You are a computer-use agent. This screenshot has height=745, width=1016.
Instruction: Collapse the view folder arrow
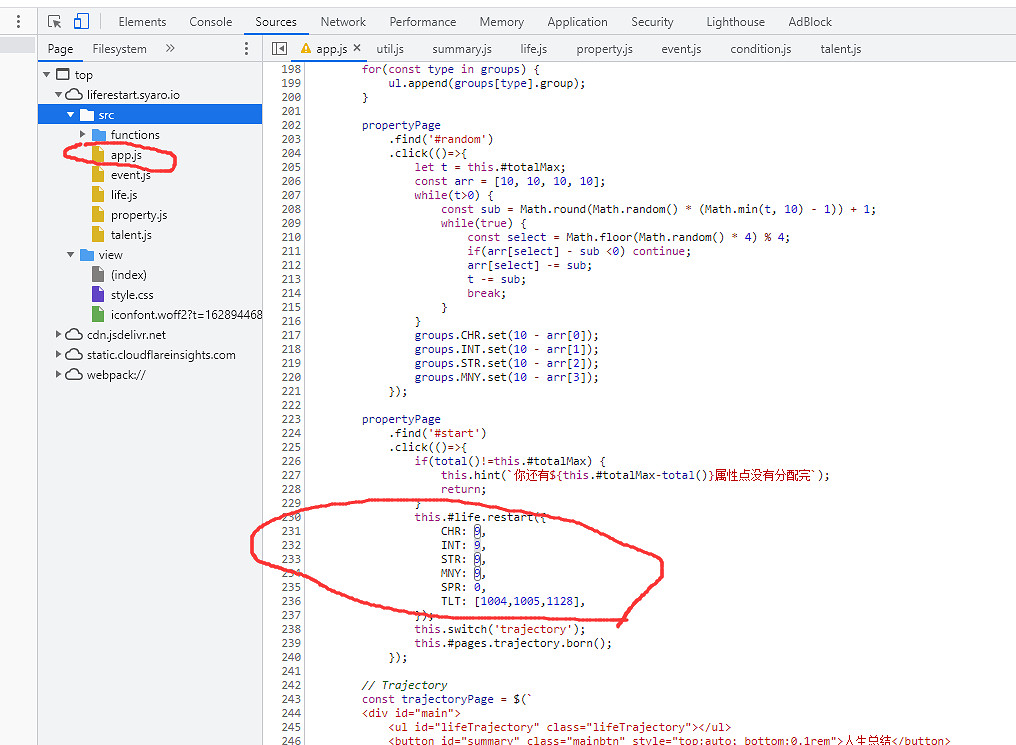pyautogui.click(x=70, y=255)
